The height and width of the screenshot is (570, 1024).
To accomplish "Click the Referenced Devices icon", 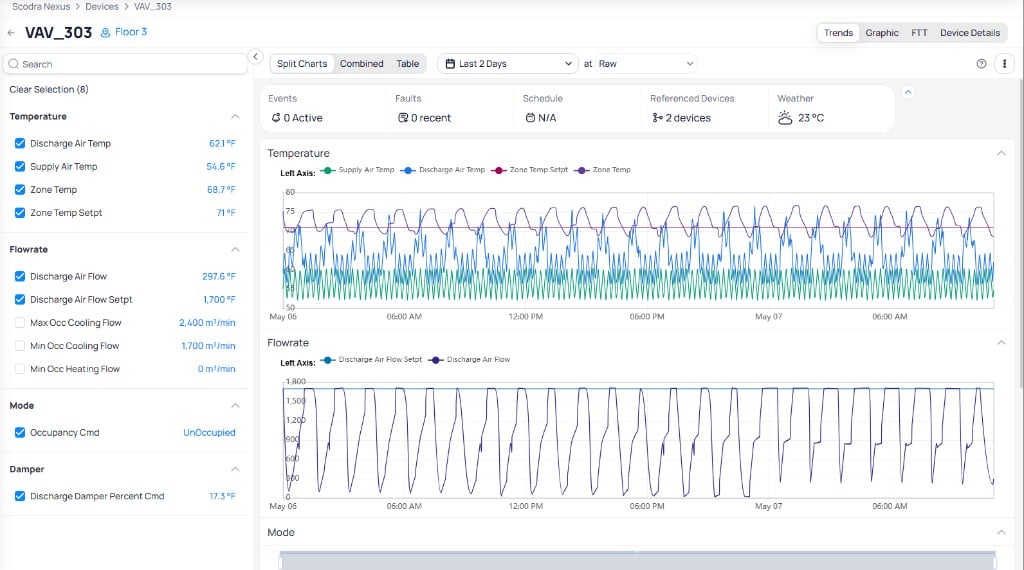I will (657, 118).
